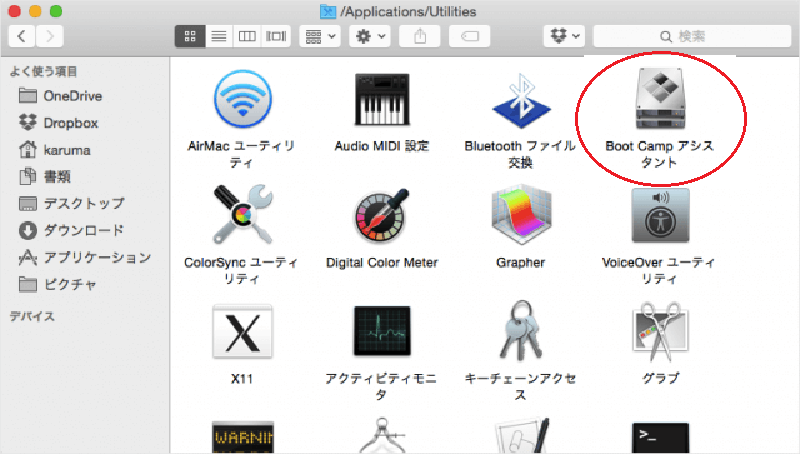Open the WARNING console app icon
This screenshot has width=800, height=454.
click(243, 437)
